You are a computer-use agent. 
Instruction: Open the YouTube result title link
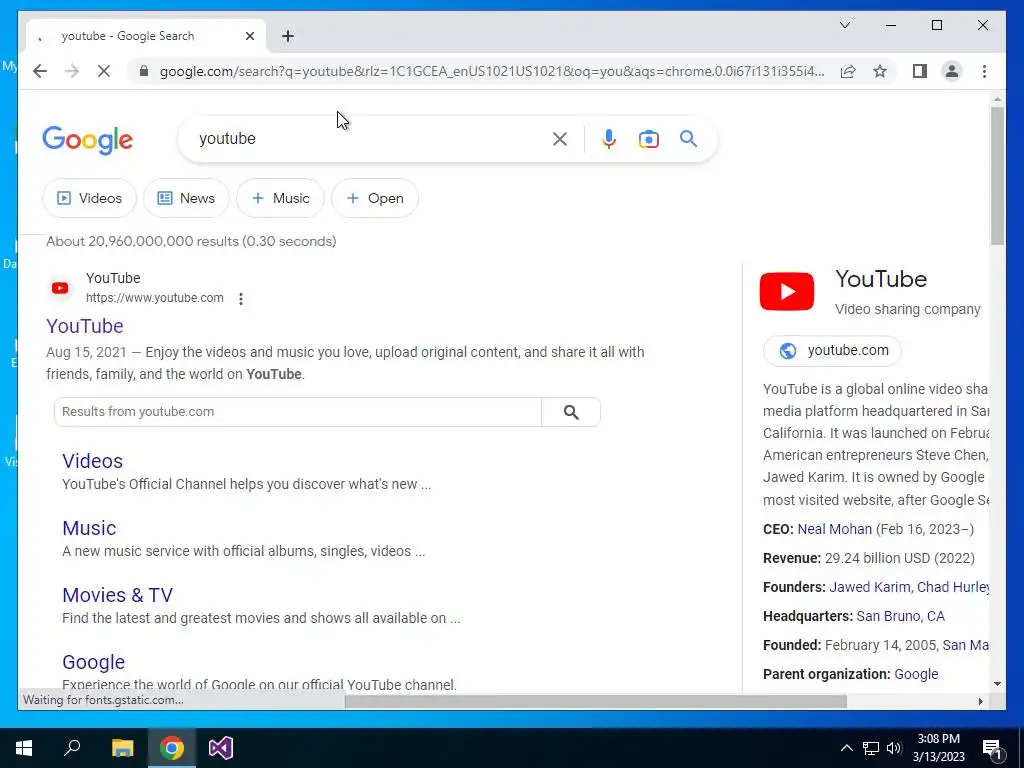(x=85, y=326)
